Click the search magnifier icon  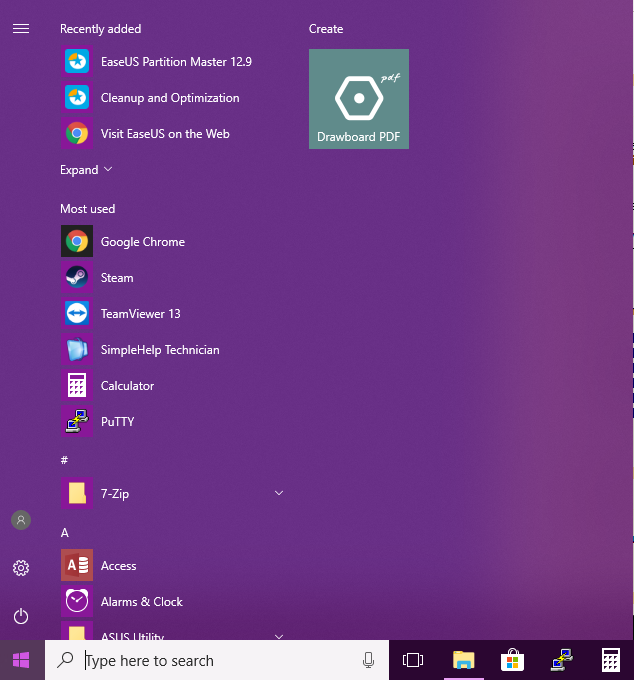point(65,660)
